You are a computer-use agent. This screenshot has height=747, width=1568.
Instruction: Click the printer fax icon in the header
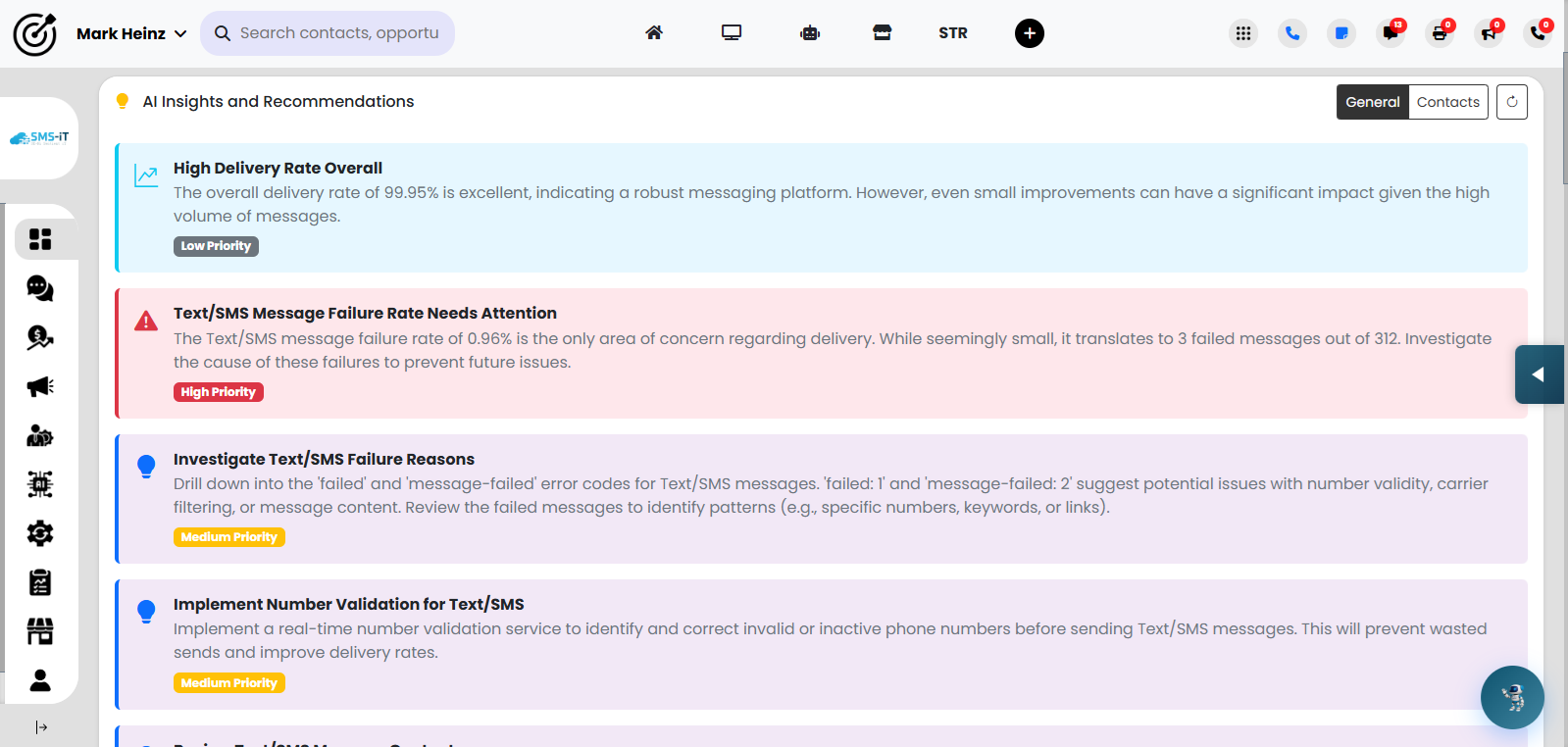[x=1440, y=33]
